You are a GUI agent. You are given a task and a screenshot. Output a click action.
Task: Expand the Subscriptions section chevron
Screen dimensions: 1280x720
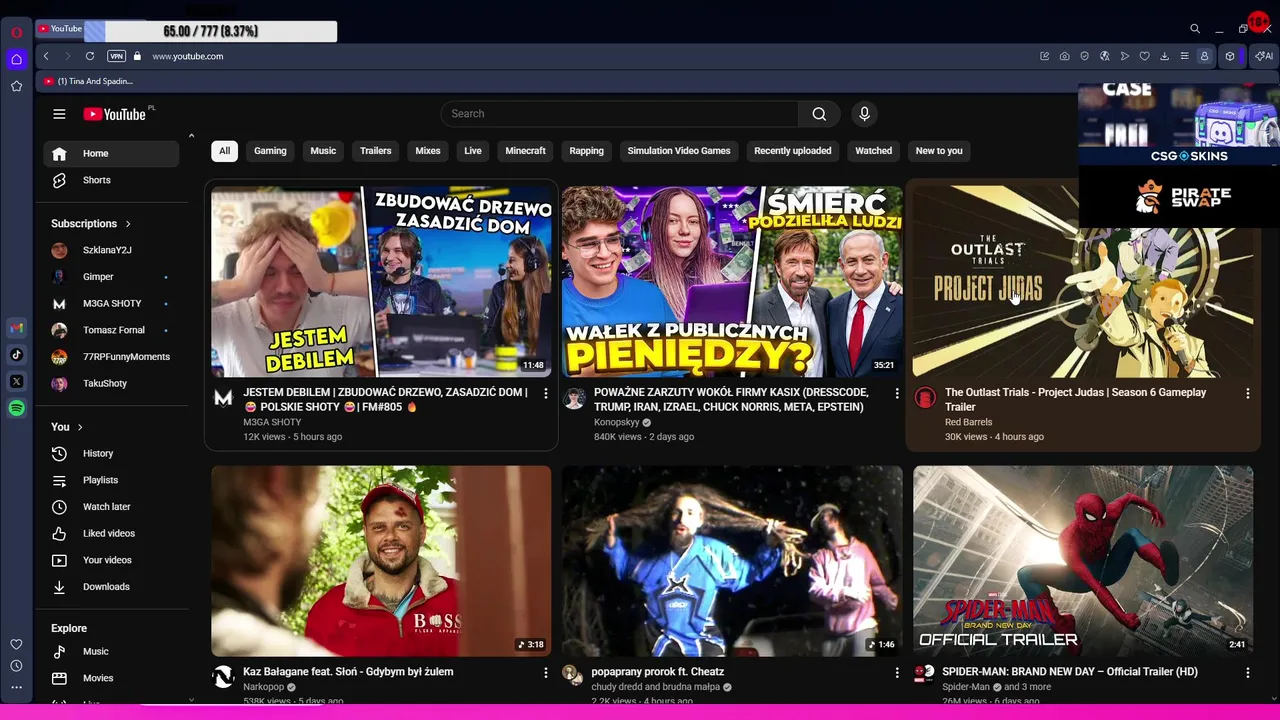click(x=128, y=224)
